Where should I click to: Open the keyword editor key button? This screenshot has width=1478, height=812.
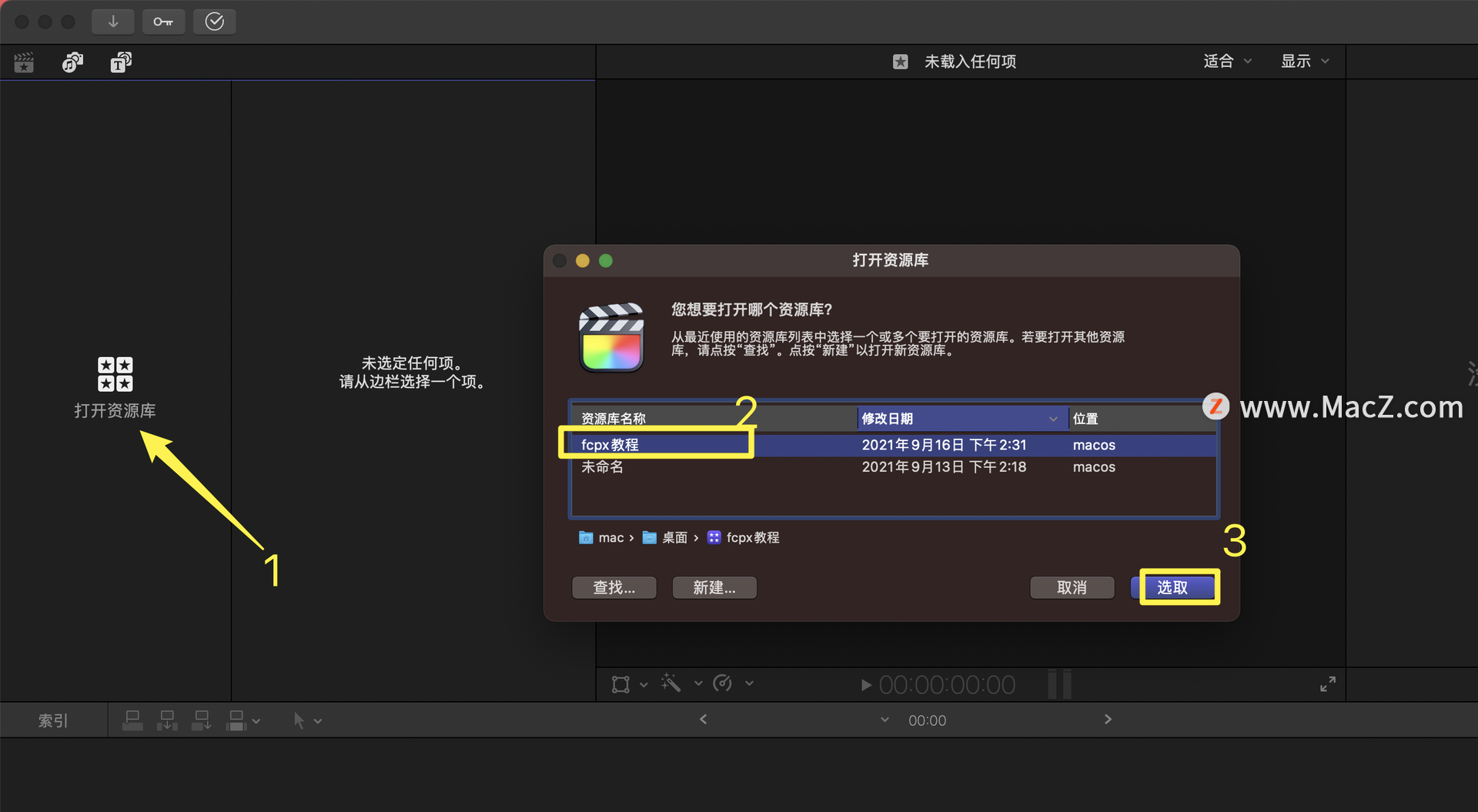(x=163, y=22)
